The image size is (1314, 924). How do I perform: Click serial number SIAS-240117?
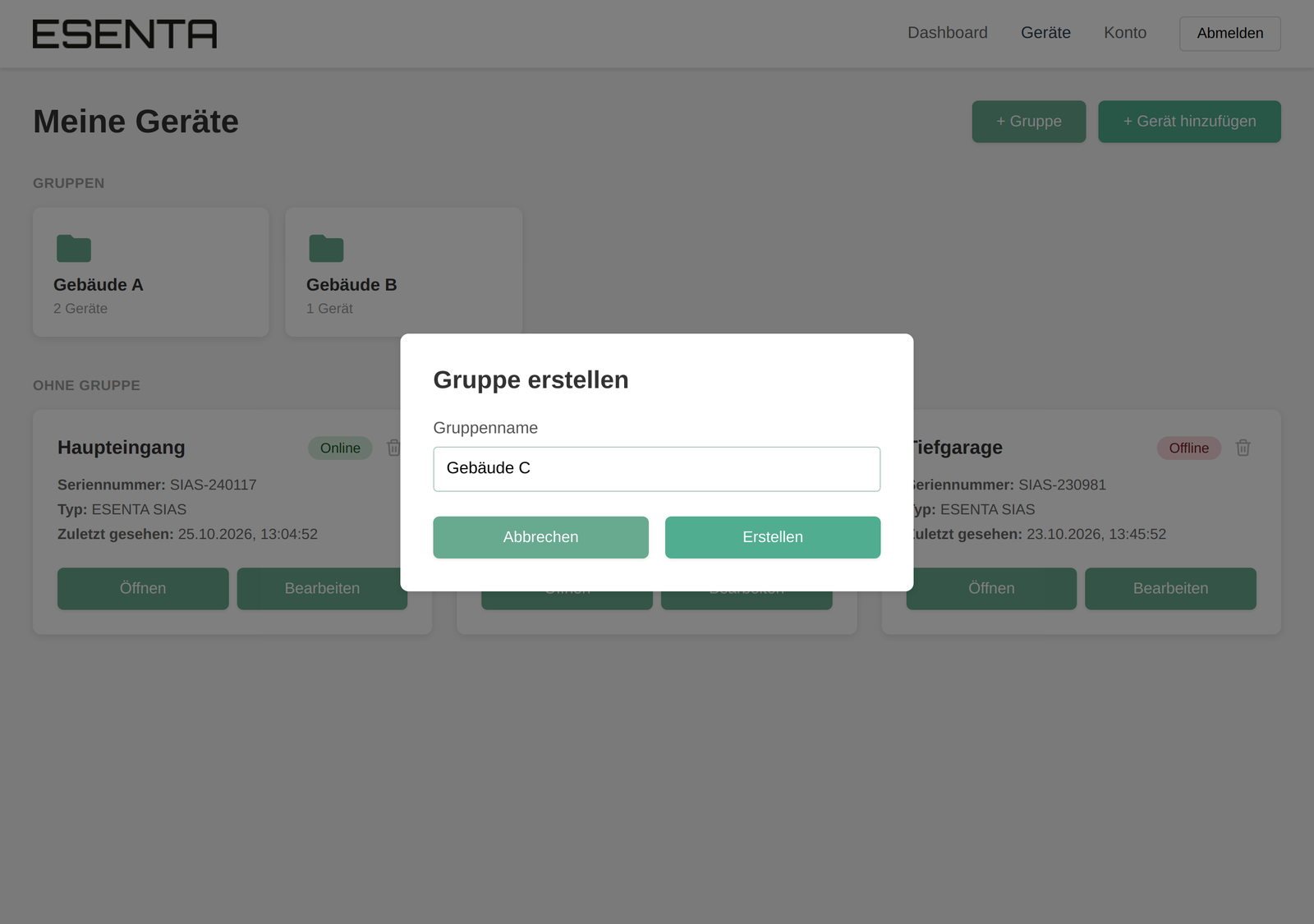pos(214,485)
